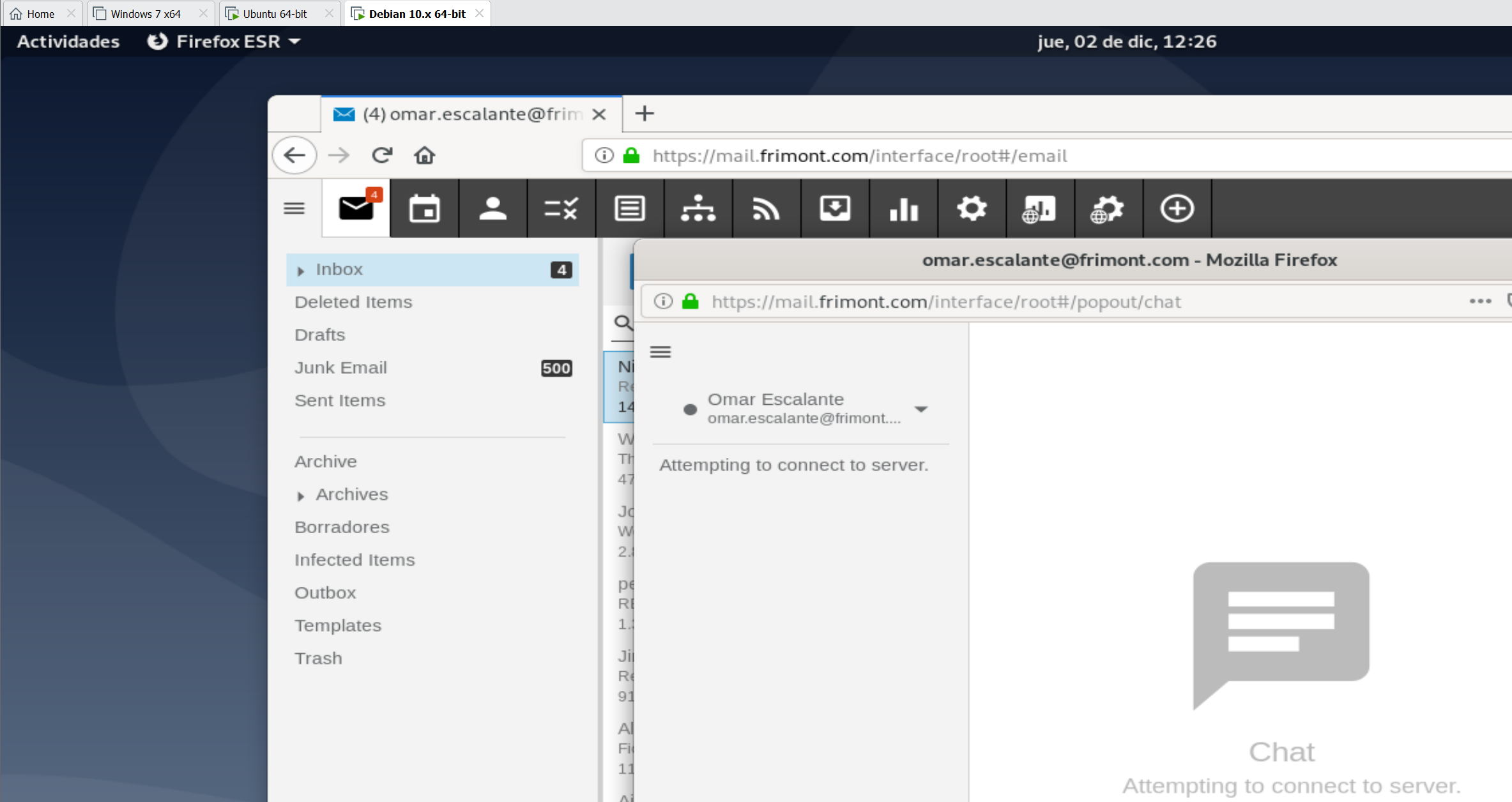Toggle the chat popout hamburger menu
This screenshot has width=1512, height=802.
661,352
